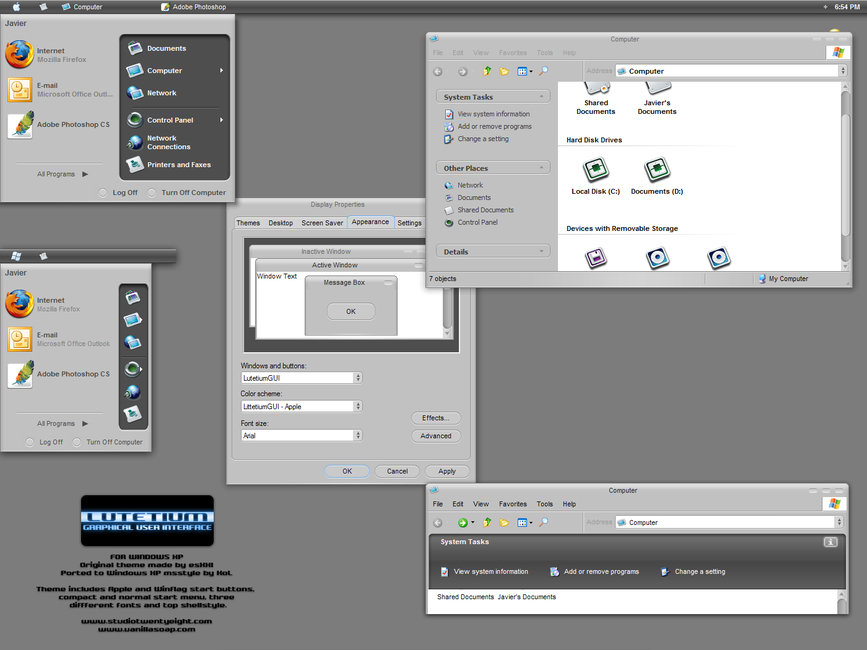Viewport: 867px width, 650px height.
Task: Click Documents icon in compact start menu
Action: 133,298
